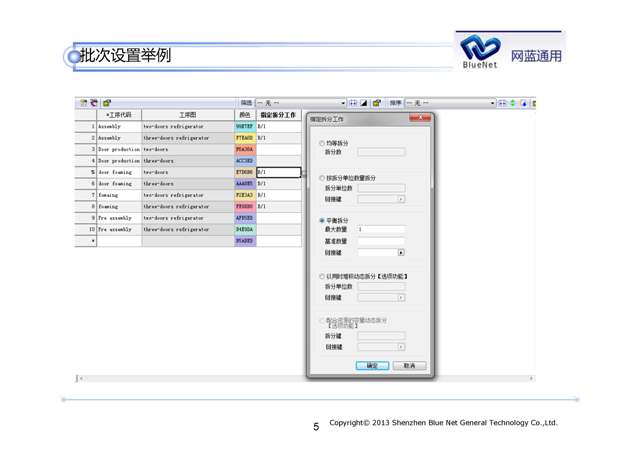The height and width of the screenshot is (452, 640).
Task: Click the first icon in the grid toolbar
Action: point(84,103)
